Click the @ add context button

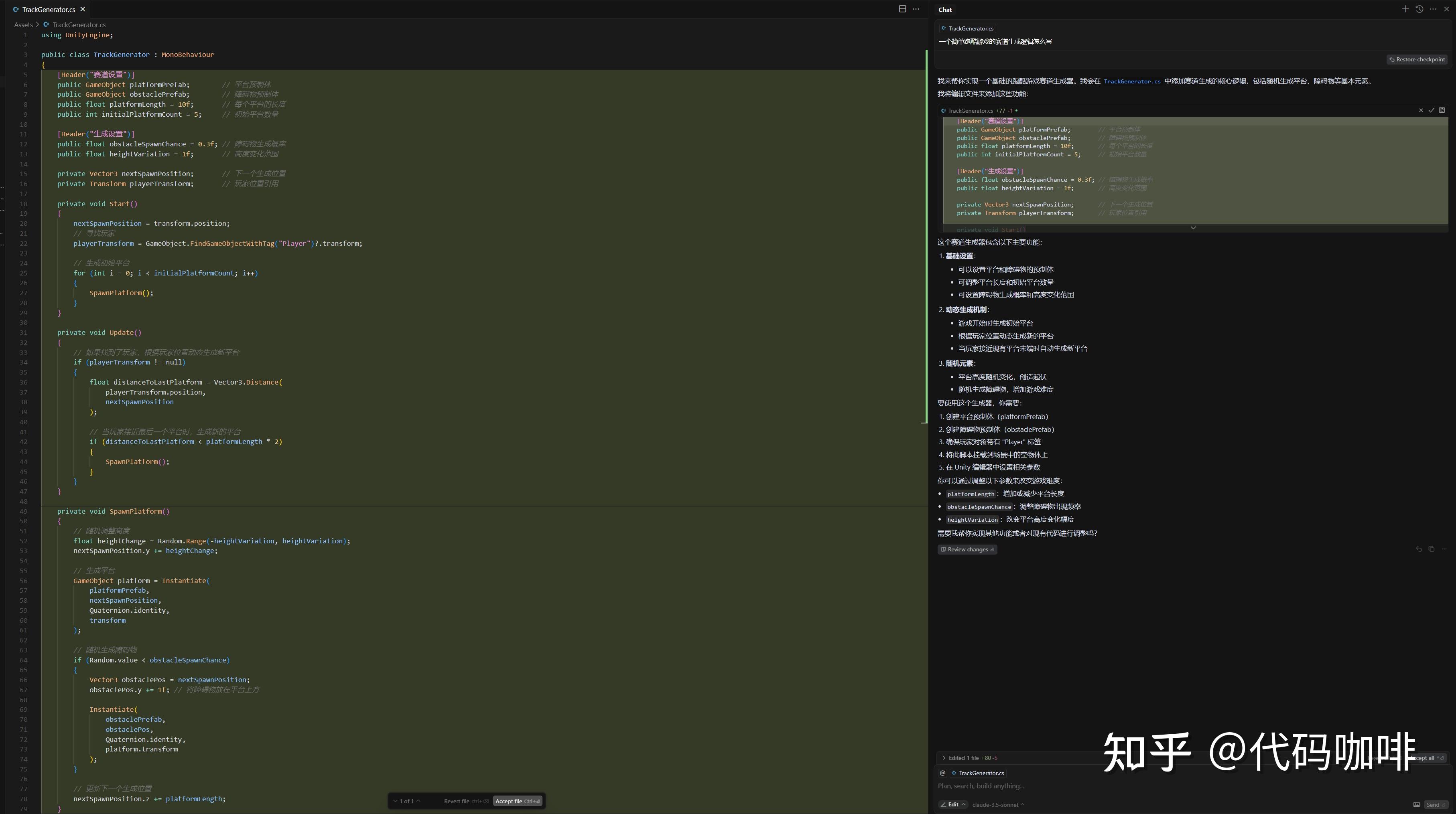[x=942, y=774]
